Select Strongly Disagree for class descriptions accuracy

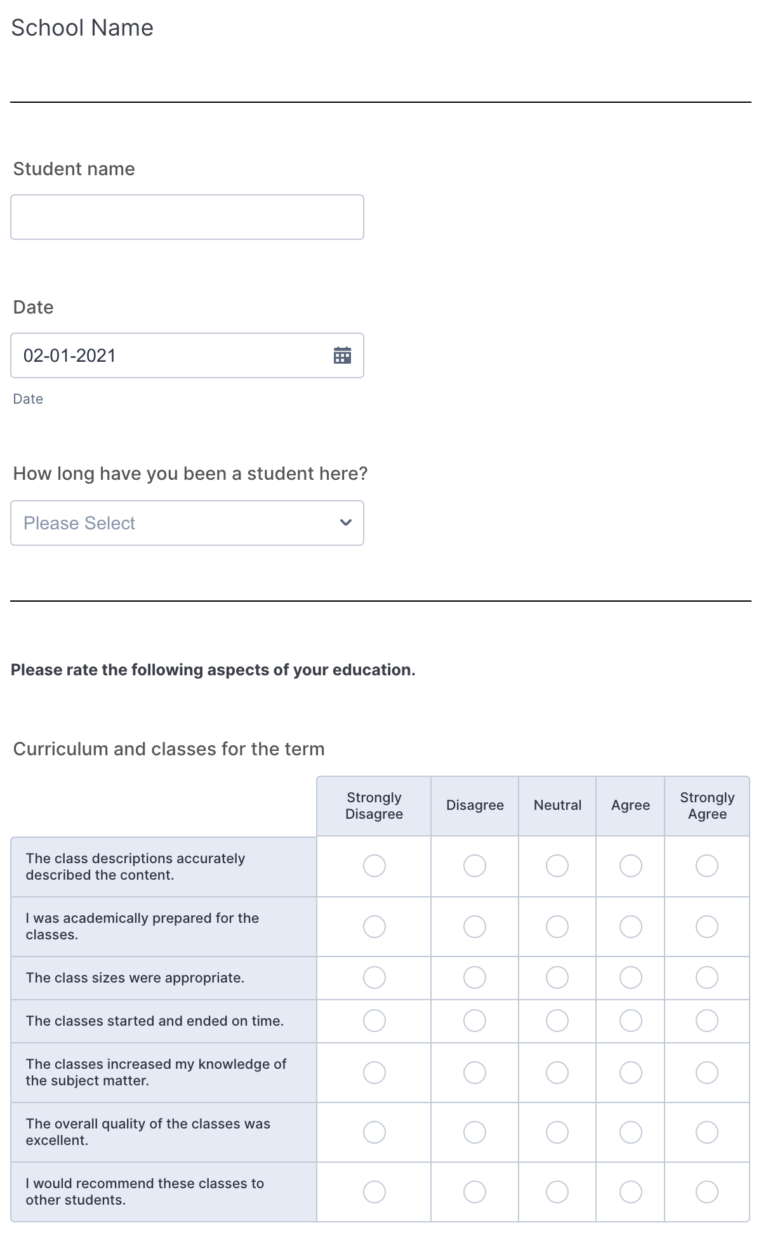click(373, 866)
